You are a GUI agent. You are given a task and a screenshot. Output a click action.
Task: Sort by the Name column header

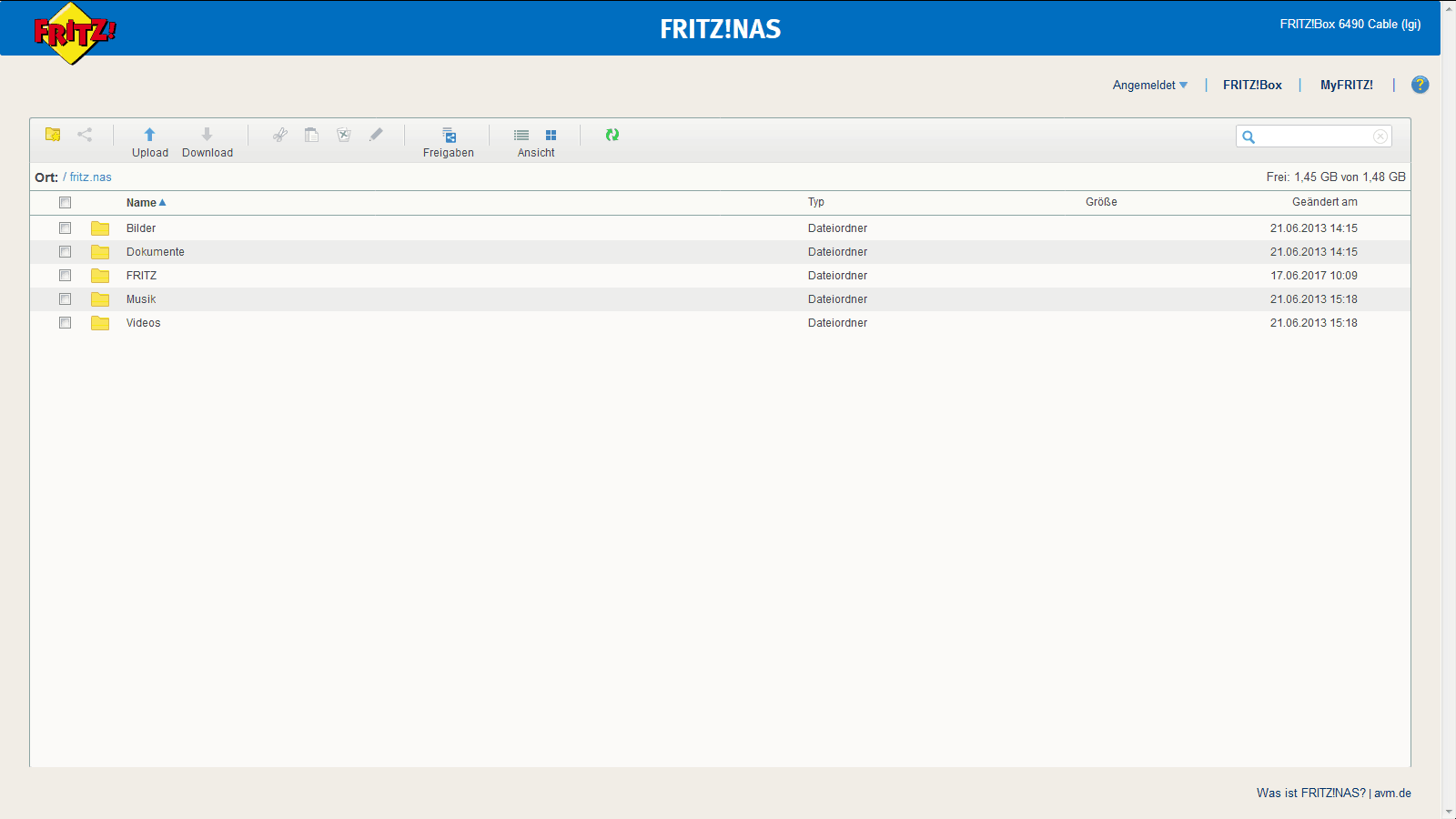click(146, 203)
